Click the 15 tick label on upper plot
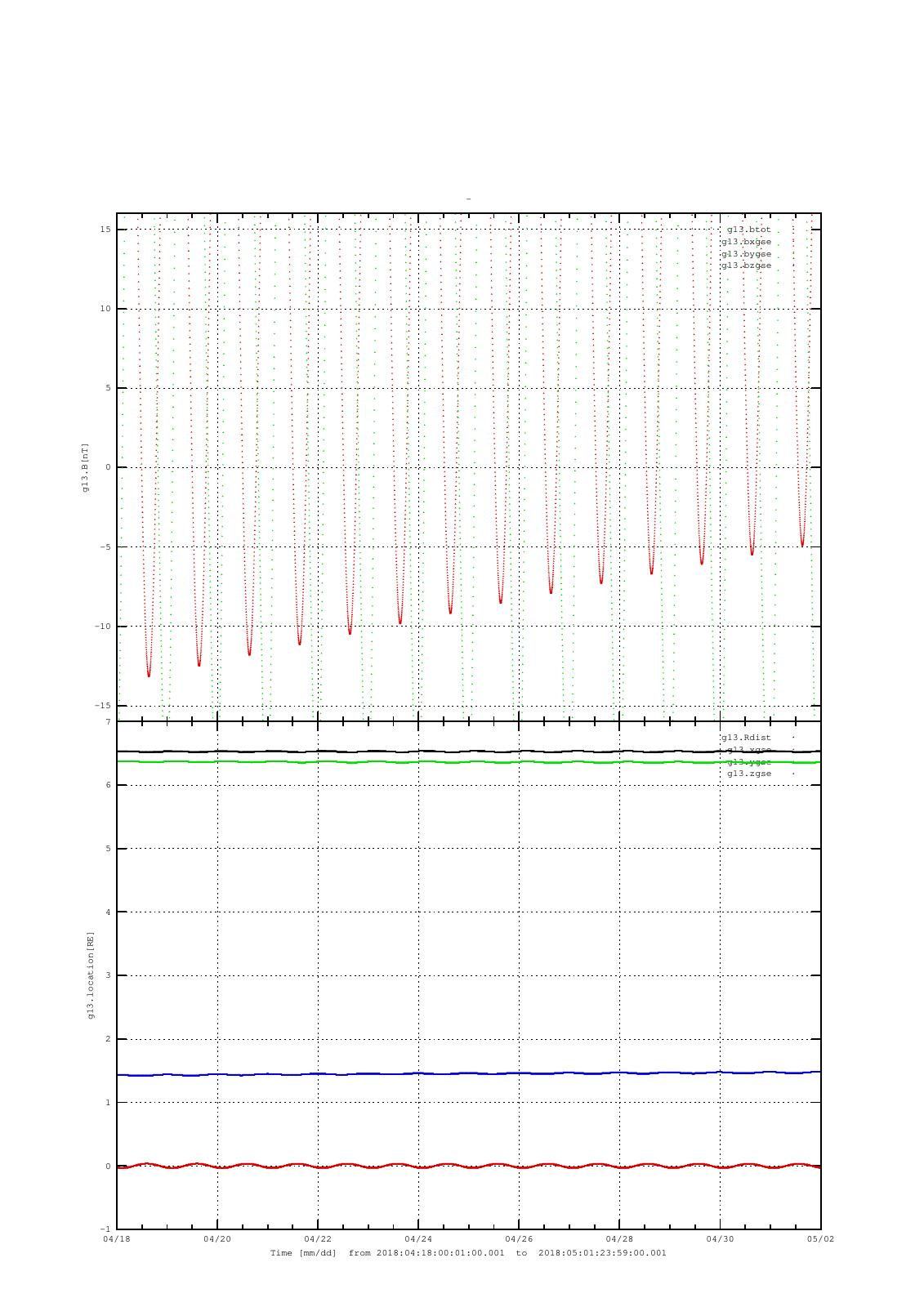Image resolution: width=924 pixels, height=1307 pixels. 105,230
